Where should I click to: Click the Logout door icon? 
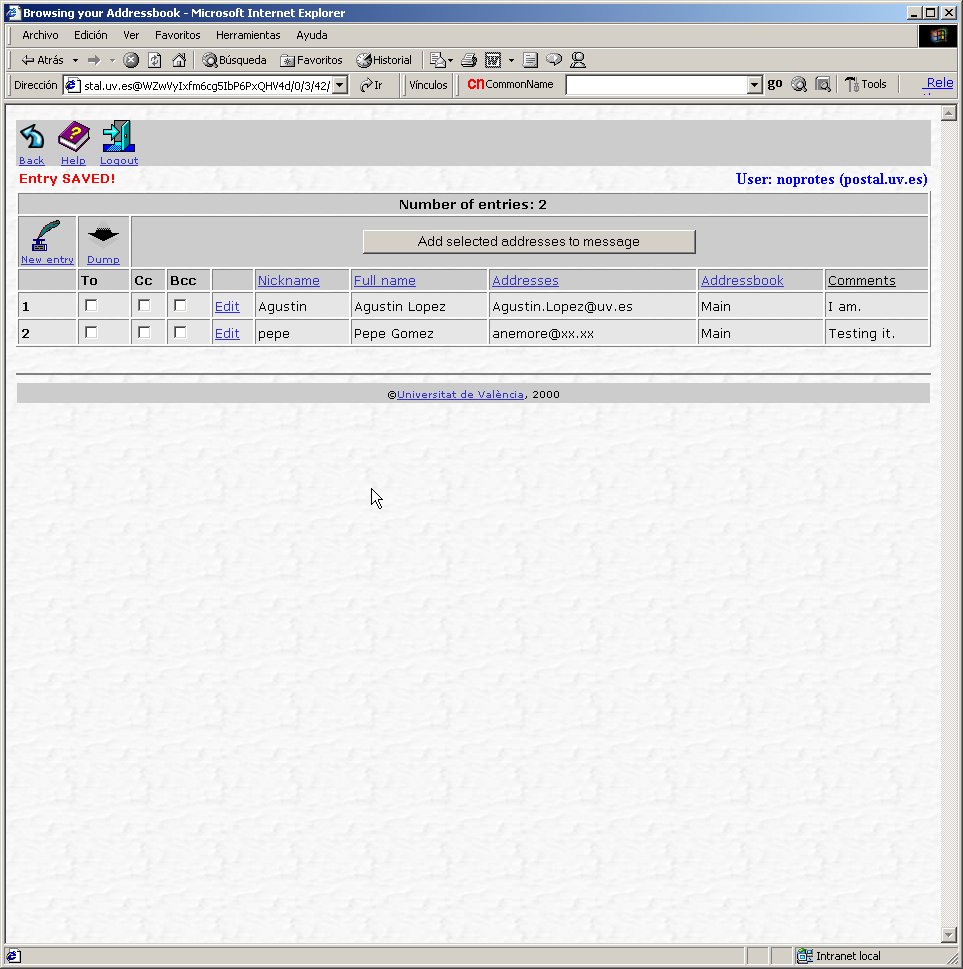pyautogui.click(x=119, y=137)
